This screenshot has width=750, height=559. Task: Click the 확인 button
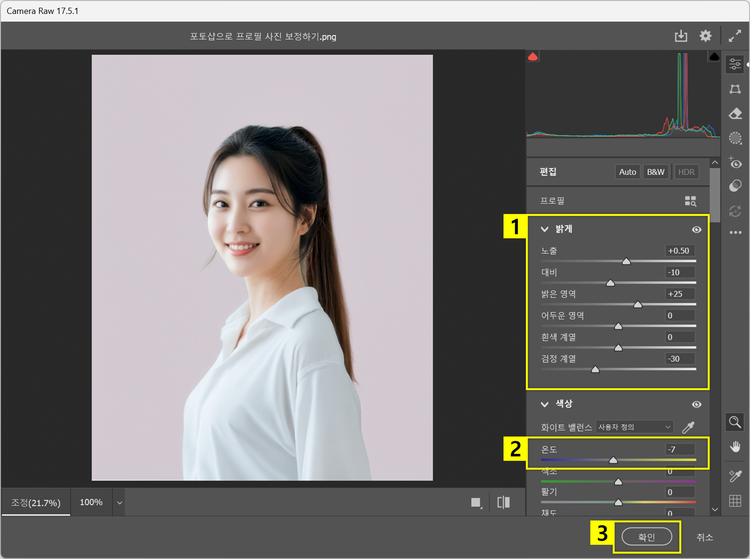tap(647, 537)
